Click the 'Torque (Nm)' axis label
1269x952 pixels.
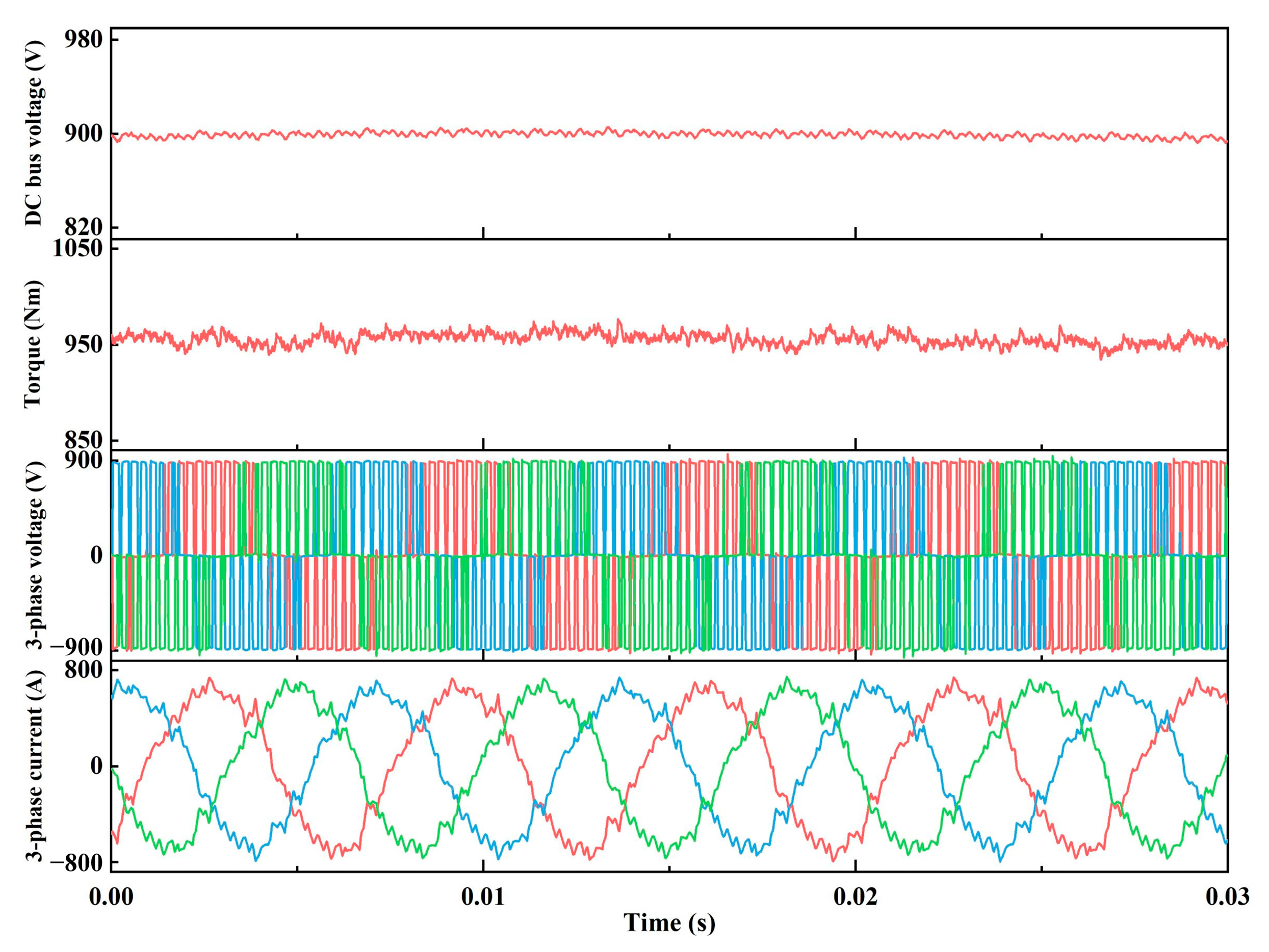pos(34,344)
